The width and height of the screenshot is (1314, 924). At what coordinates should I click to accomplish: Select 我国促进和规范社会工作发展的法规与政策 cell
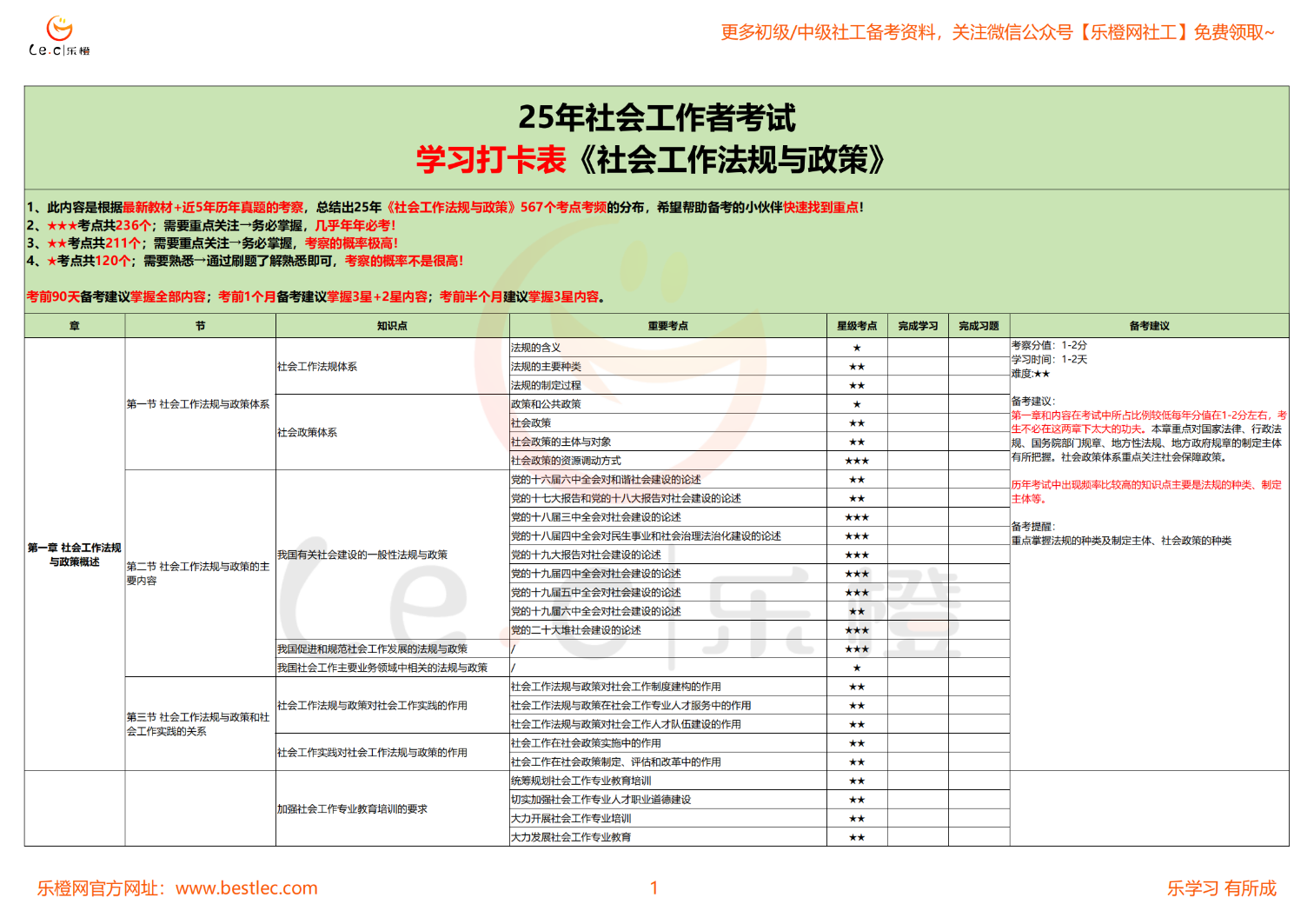[393, 649]
